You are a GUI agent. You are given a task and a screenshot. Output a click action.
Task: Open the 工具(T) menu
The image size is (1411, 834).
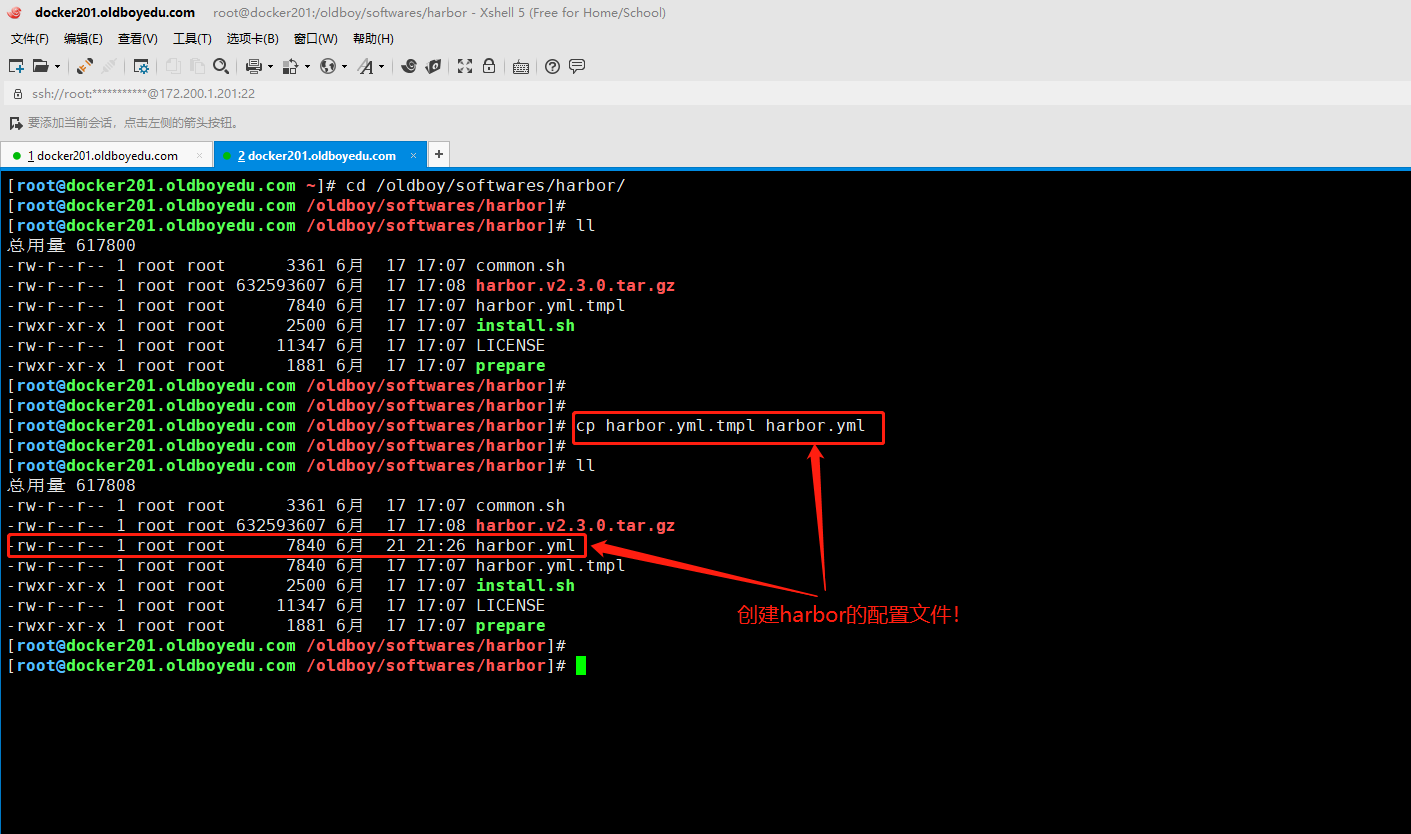(192, 38)
